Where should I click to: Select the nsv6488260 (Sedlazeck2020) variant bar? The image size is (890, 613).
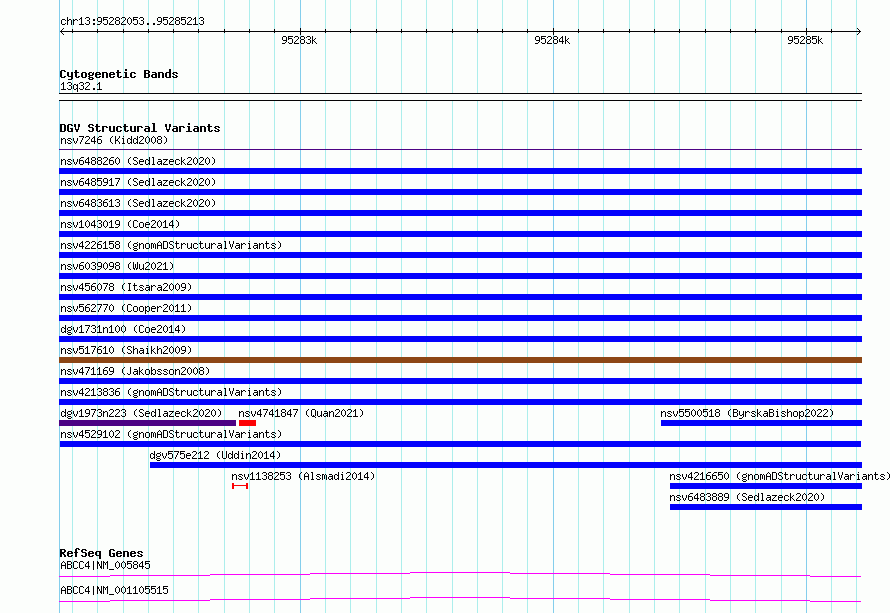click(x=460, y=171)
